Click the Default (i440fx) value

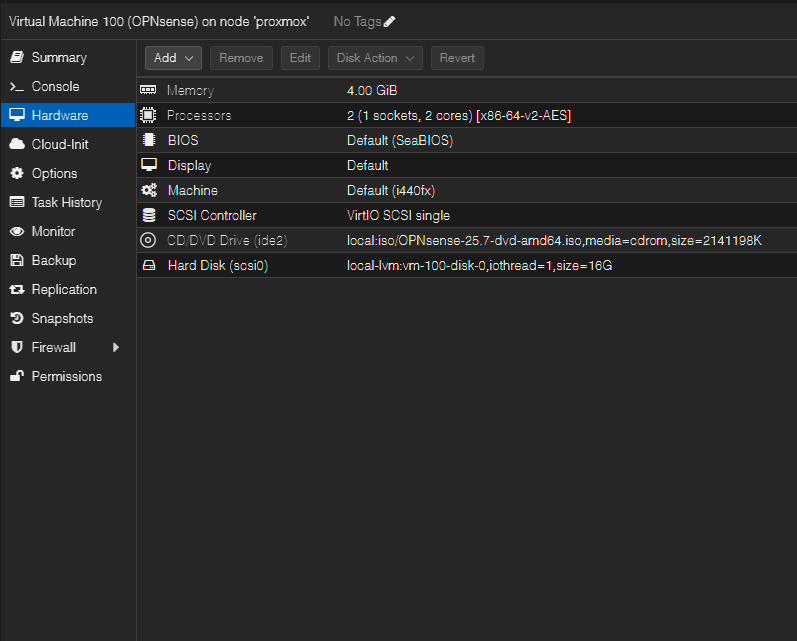tap(391, 191)
